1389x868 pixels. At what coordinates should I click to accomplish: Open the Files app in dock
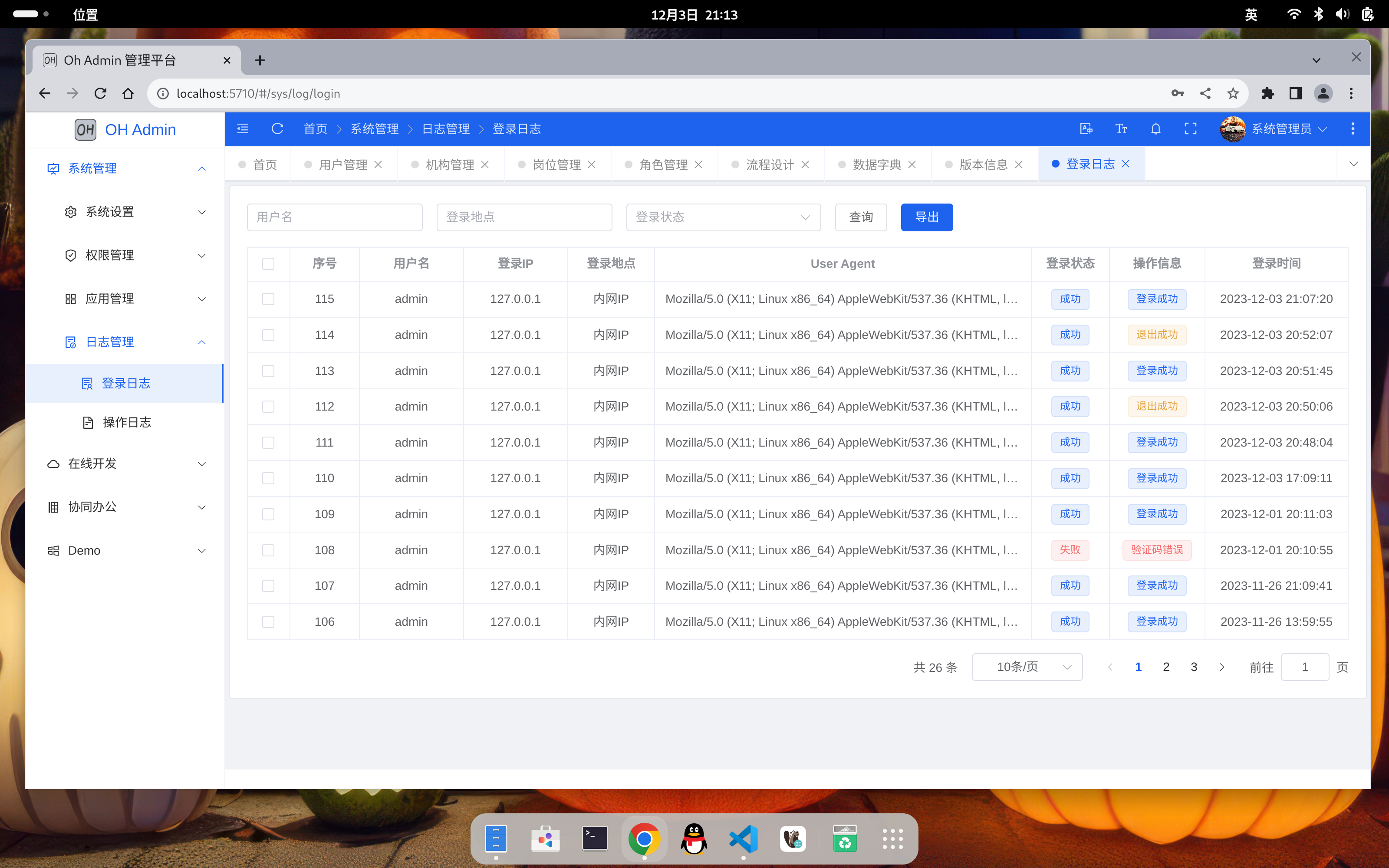[x=496, y=839]
